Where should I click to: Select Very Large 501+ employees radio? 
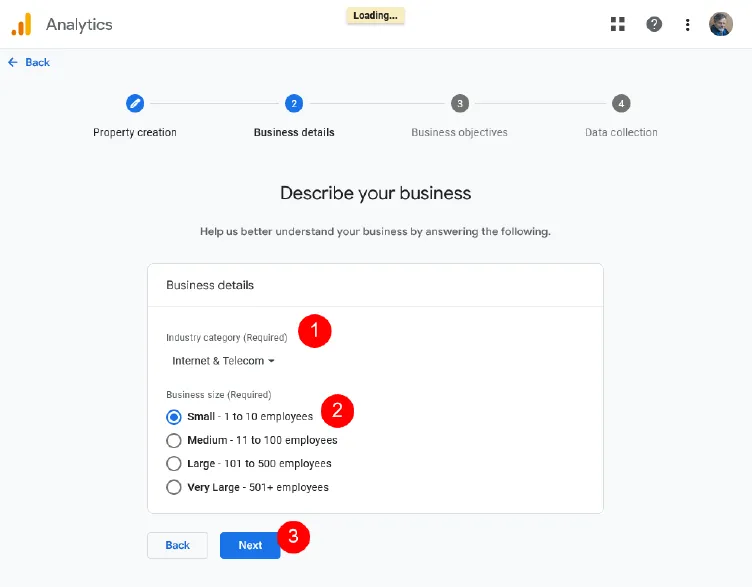[174, 487]
